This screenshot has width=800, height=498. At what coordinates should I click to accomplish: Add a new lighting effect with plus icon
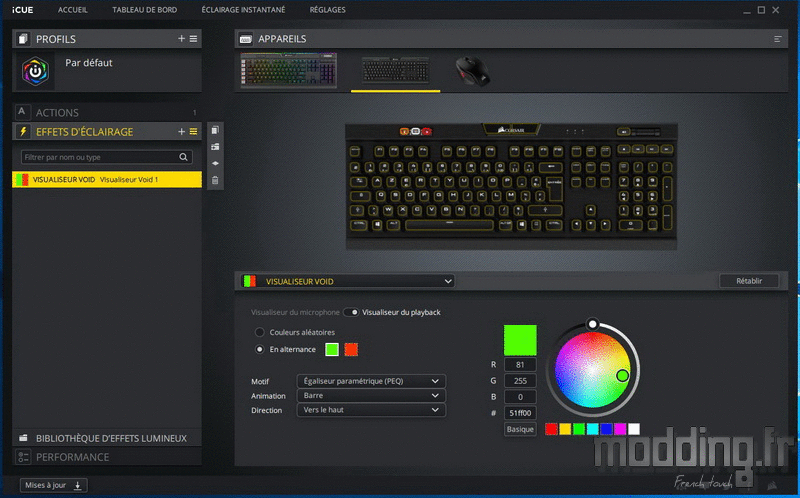(x=181, y=132)
